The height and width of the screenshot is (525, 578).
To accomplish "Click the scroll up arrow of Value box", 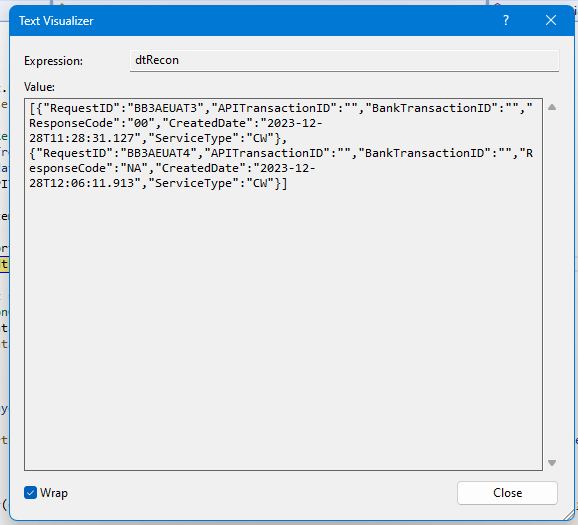I will tap(552, 107).
